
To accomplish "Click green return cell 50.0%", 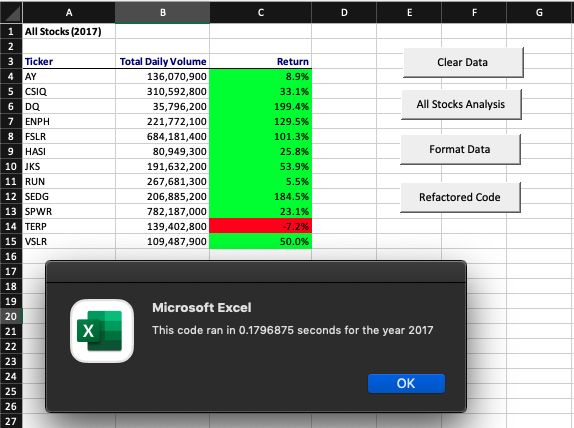I will point(261,242).
